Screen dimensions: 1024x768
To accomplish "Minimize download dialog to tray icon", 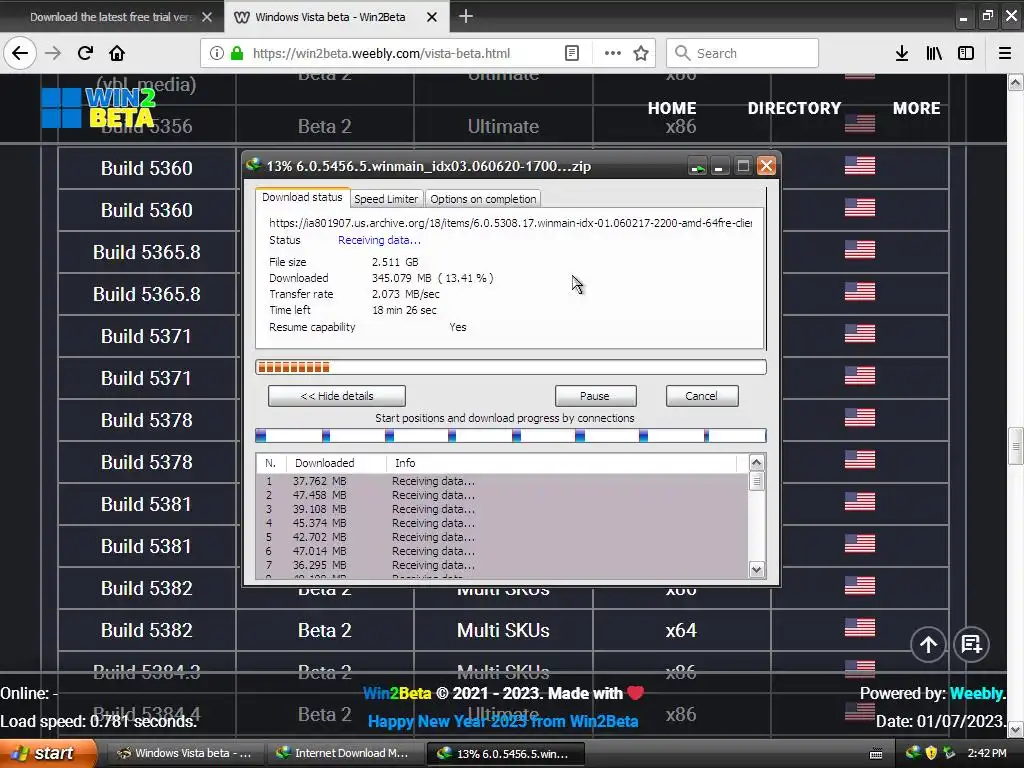I will pos(697,167).
